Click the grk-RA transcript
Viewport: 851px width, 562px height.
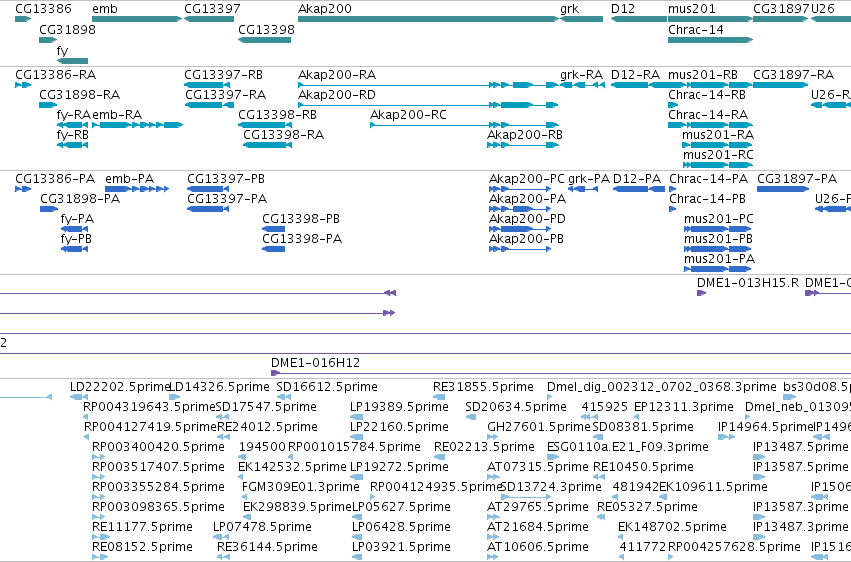click(582, 85)
